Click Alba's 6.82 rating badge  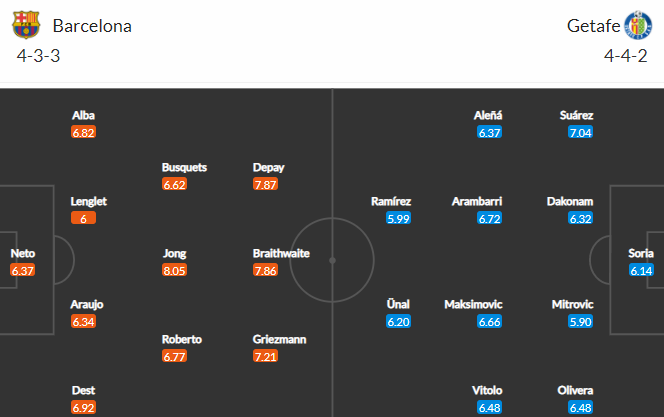tap(83, 133)
